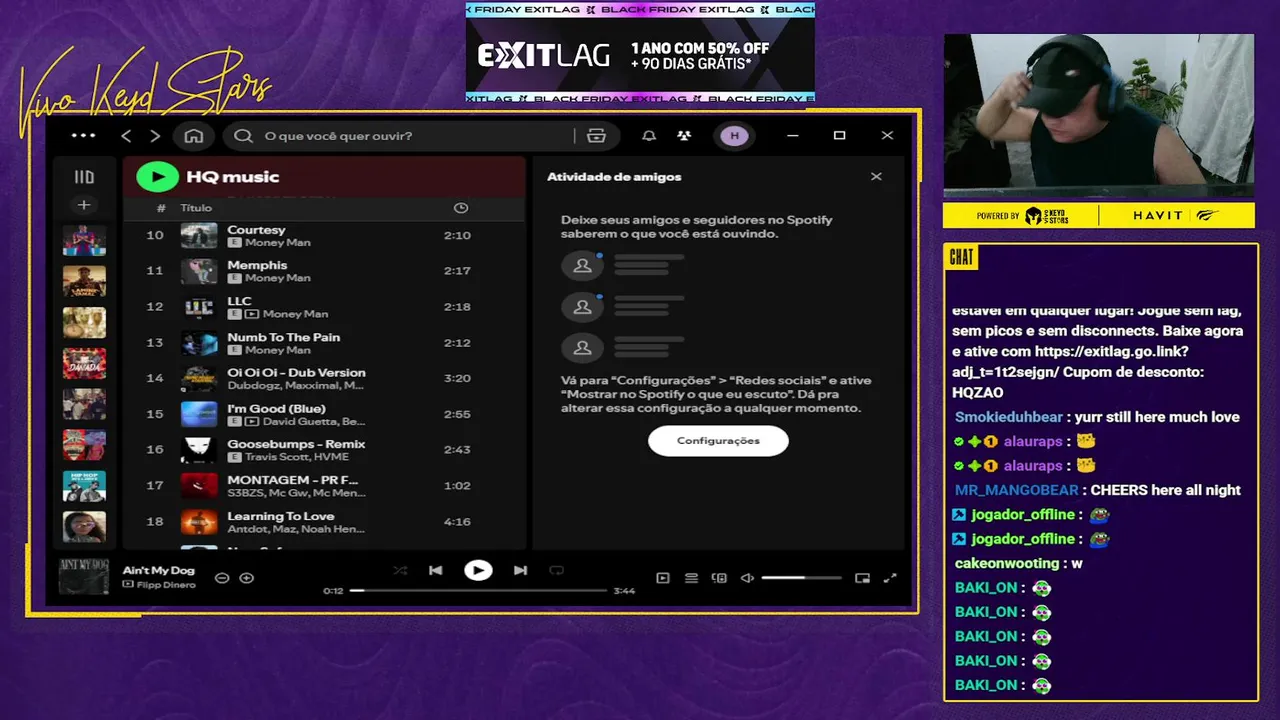Open connect to a device icon
The width and height of the screenshot is (1280, 720).
pos(719,578)
